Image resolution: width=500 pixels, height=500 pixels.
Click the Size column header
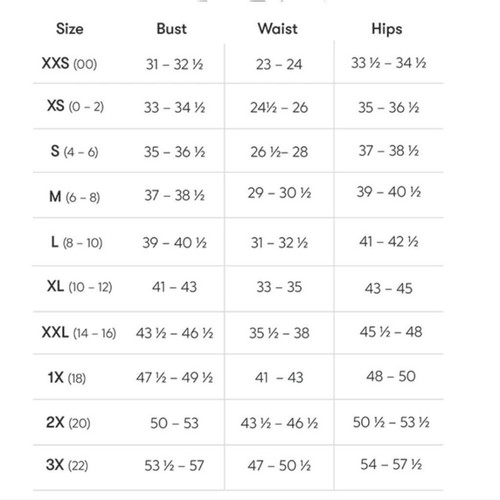[x=70, y=29]
